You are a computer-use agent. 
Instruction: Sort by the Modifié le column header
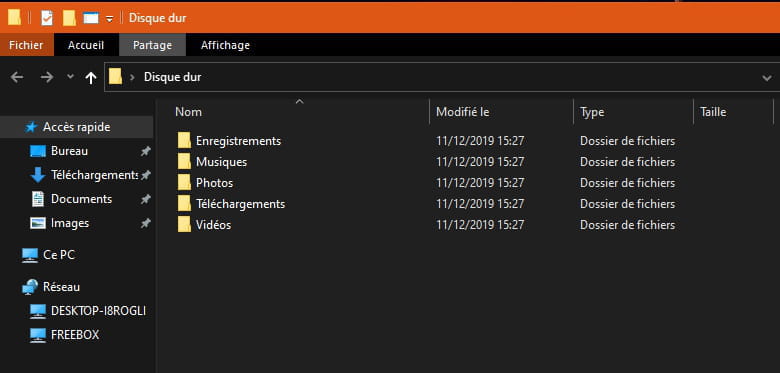(463, 112)
